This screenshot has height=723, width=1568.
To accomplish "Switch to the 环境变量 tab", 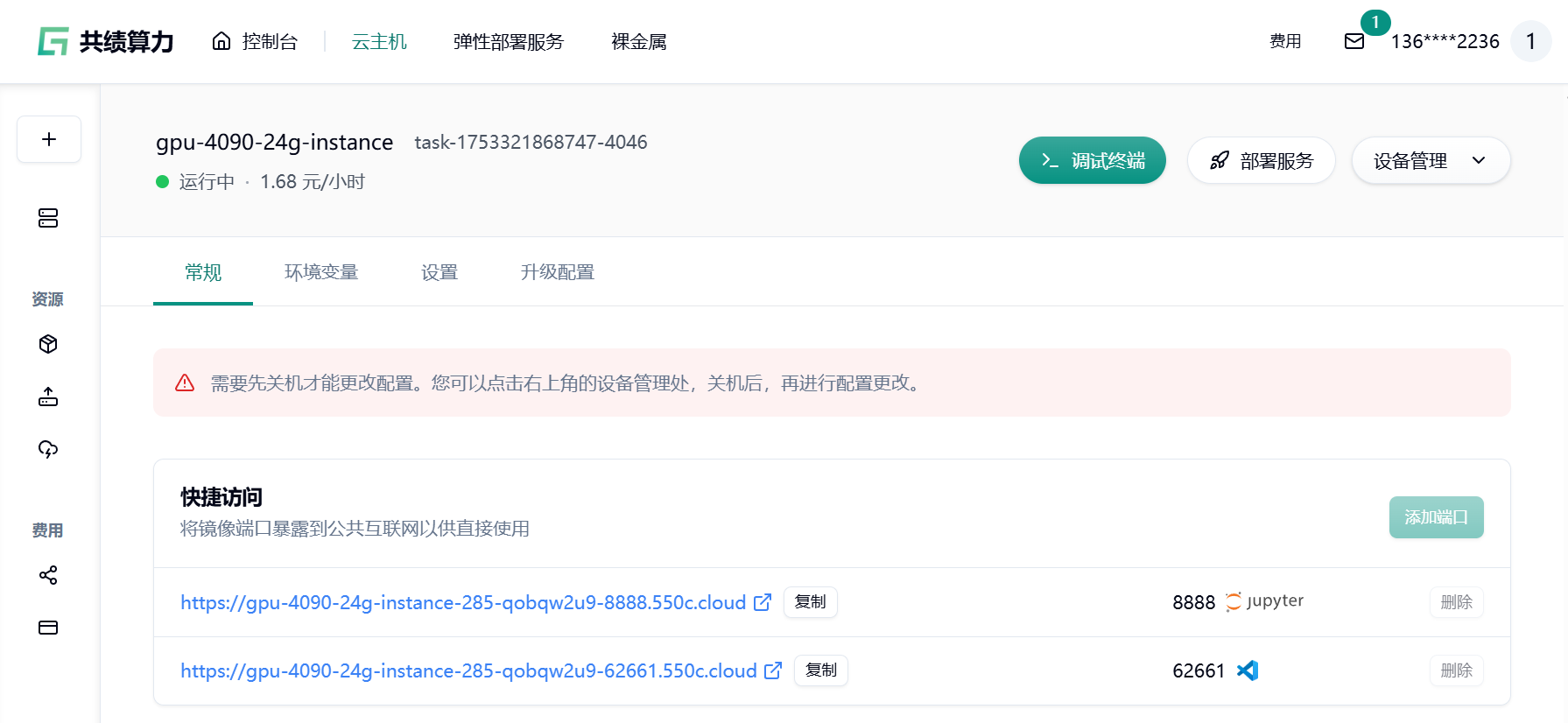I will click(x=321, y=272).
